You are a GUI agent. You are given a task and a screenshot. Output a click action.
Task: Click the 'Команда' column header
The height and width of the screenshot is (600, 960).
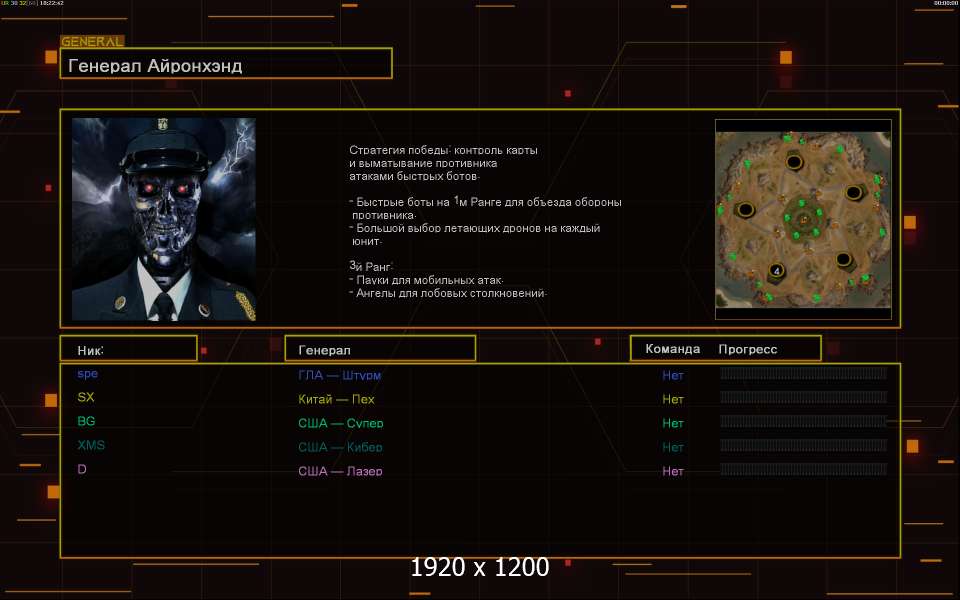[672, 349]
